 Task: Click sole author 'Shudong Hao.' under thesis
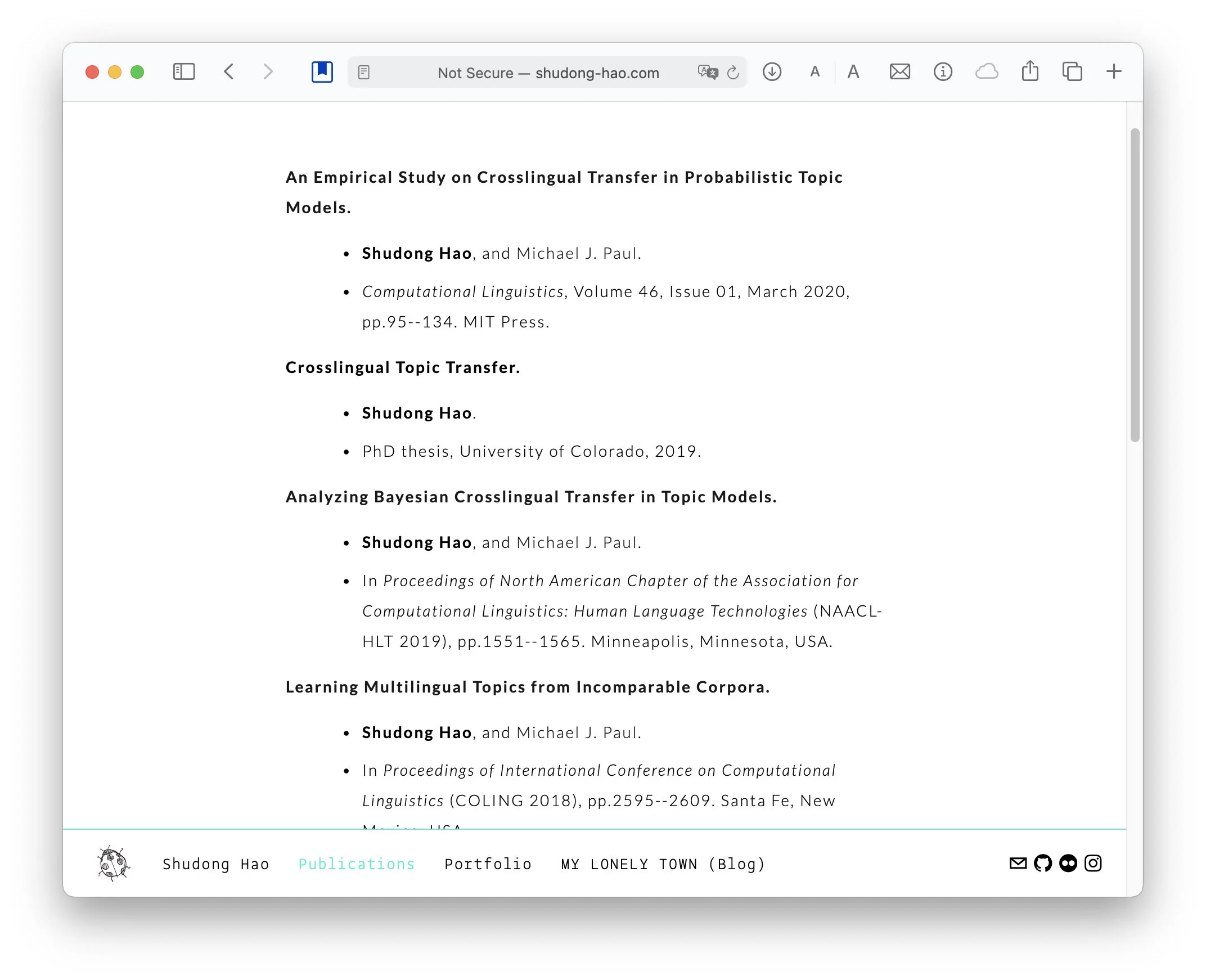coord(418,413)
